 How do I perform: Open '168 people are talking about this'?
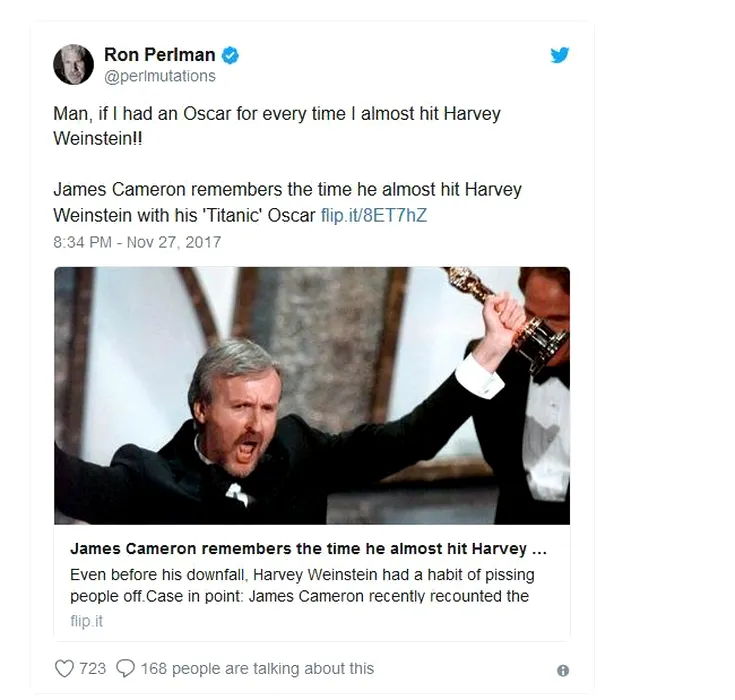click(x=257, y=668)
